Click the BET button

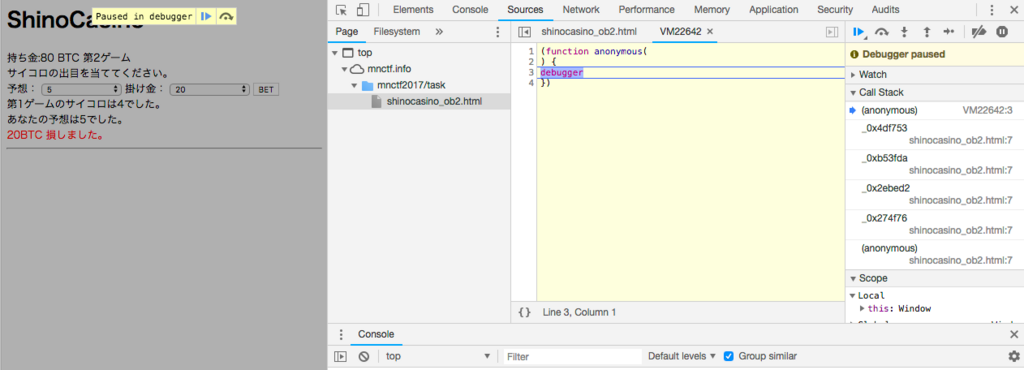pyautogui.click(x=266, y=89)
